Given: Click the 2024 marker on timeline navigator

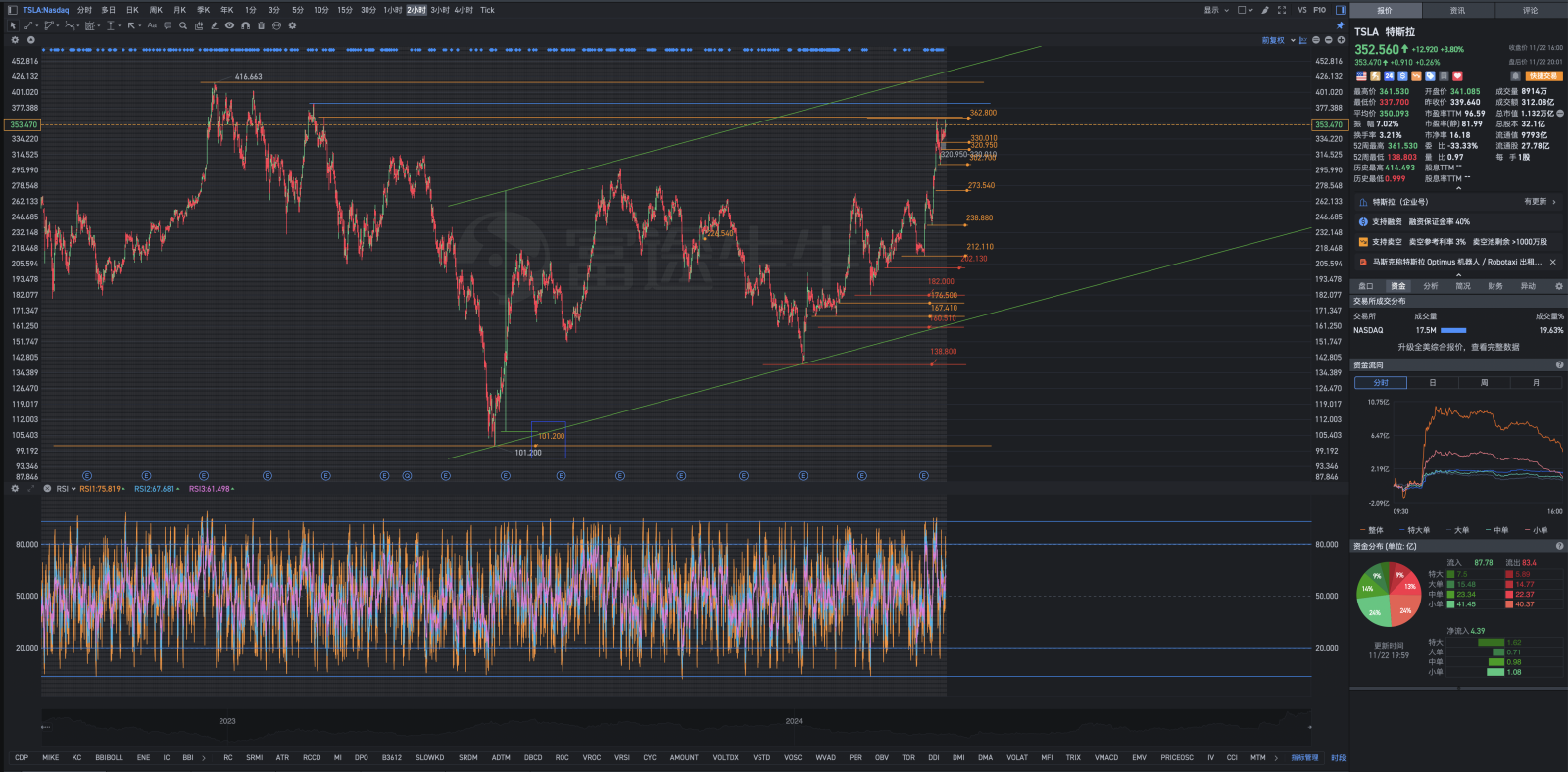Looking at the screenshot, I should pyautogui.click(x=794, y=721).
